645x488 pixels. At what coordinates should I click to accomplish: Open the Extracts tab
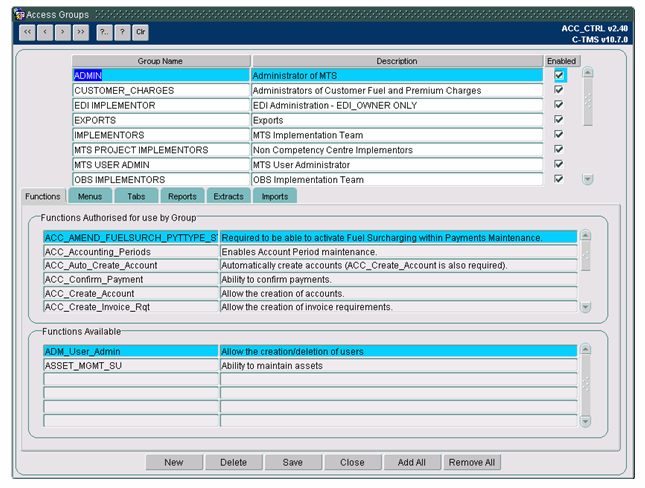228,196
